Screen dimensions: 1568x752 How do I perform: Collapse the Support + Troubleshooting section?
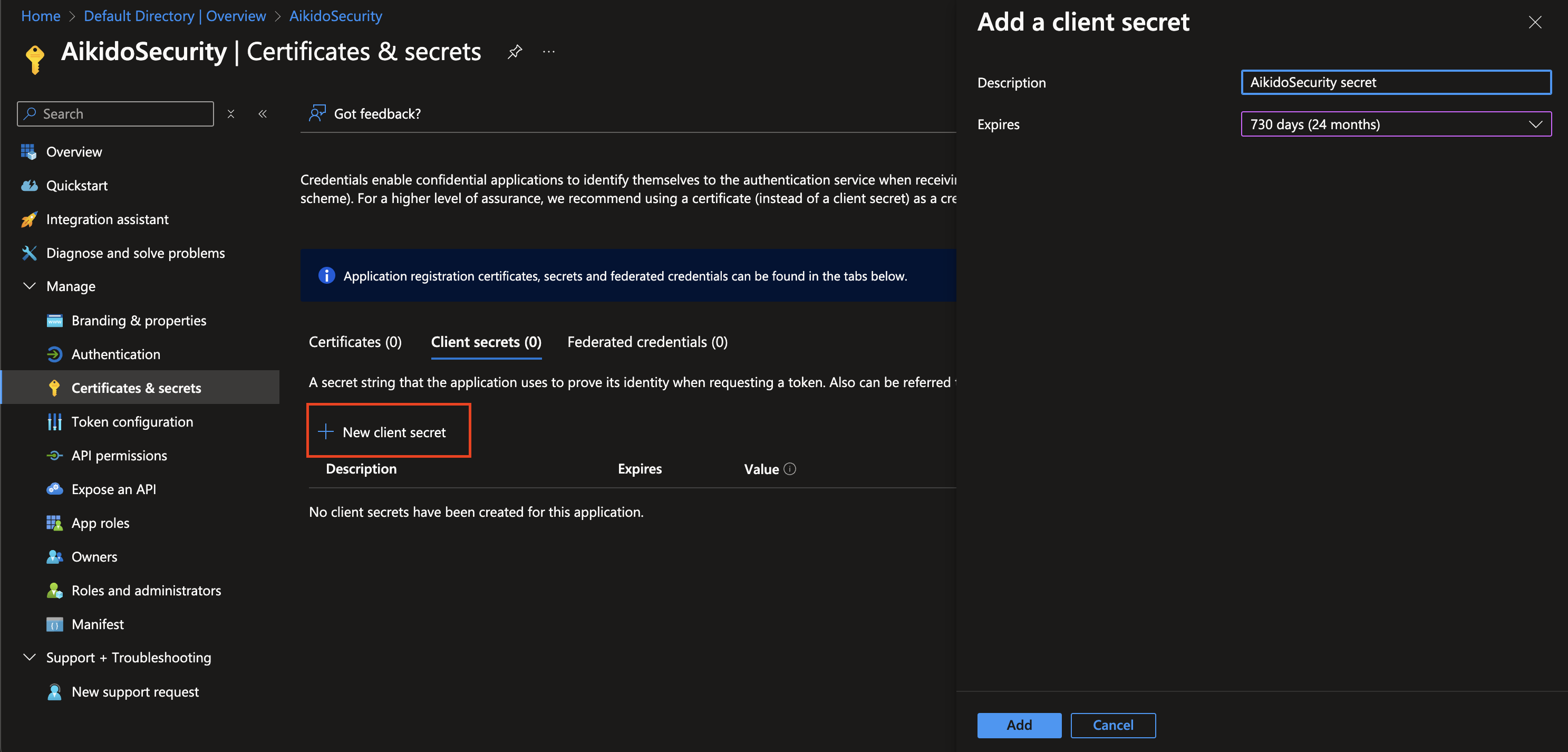(x=29, y=658)
